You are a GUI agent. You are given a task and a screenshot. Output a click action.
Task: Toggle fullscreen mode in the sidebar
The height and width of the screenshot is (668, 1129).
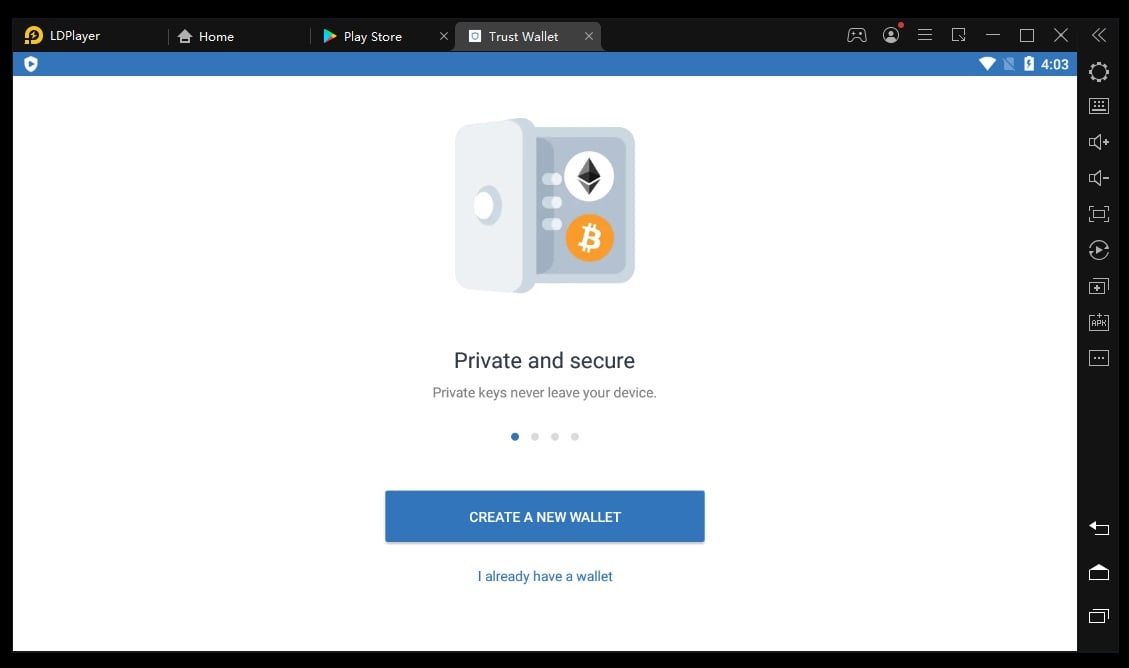point(1098,213)
